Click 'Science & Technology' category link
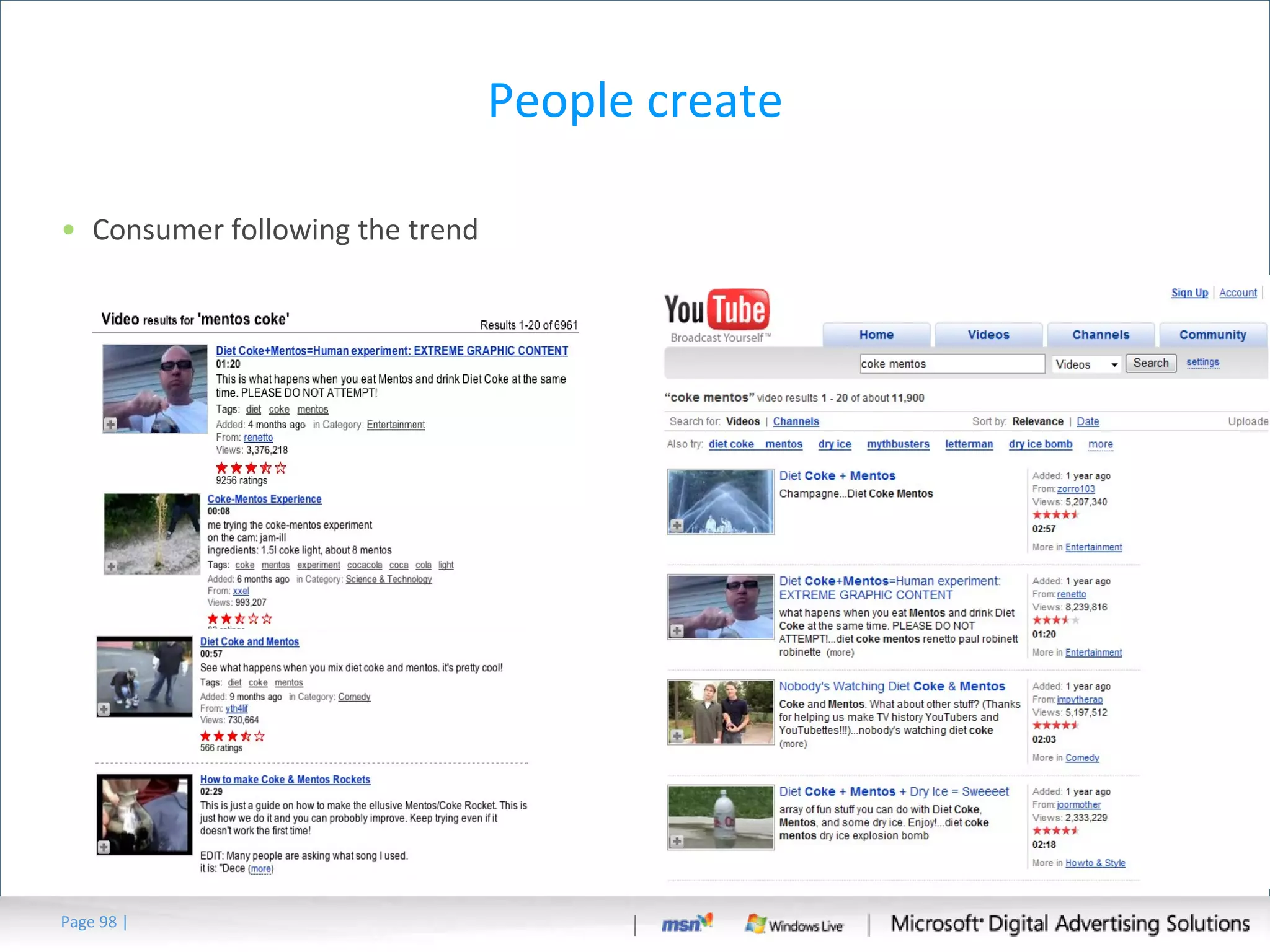Viewport: 1270px width, 952px height. pyautogui.click(x=388, y=580)
